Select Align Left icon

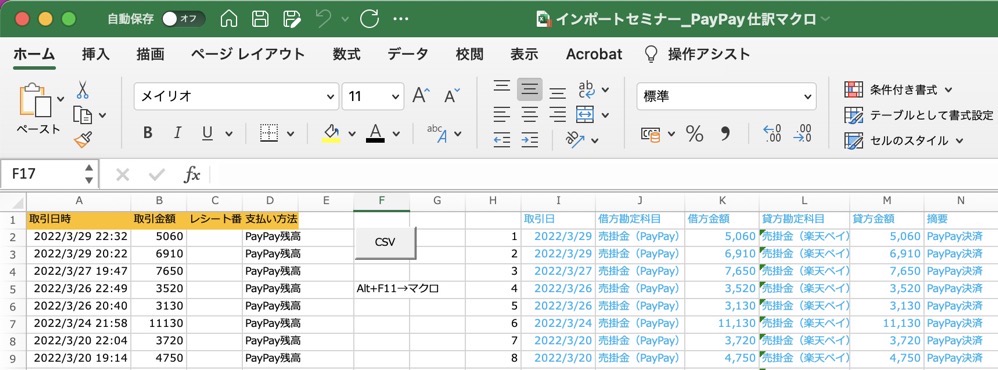pyautogui.click(x=502, y=115)
